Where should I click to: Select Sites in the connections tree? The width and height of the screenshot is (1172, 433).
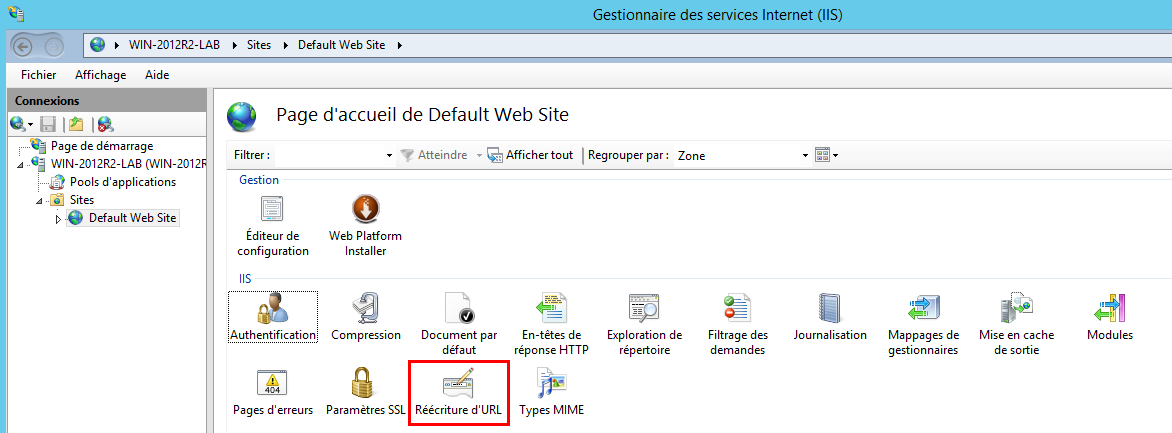[81, 200]
